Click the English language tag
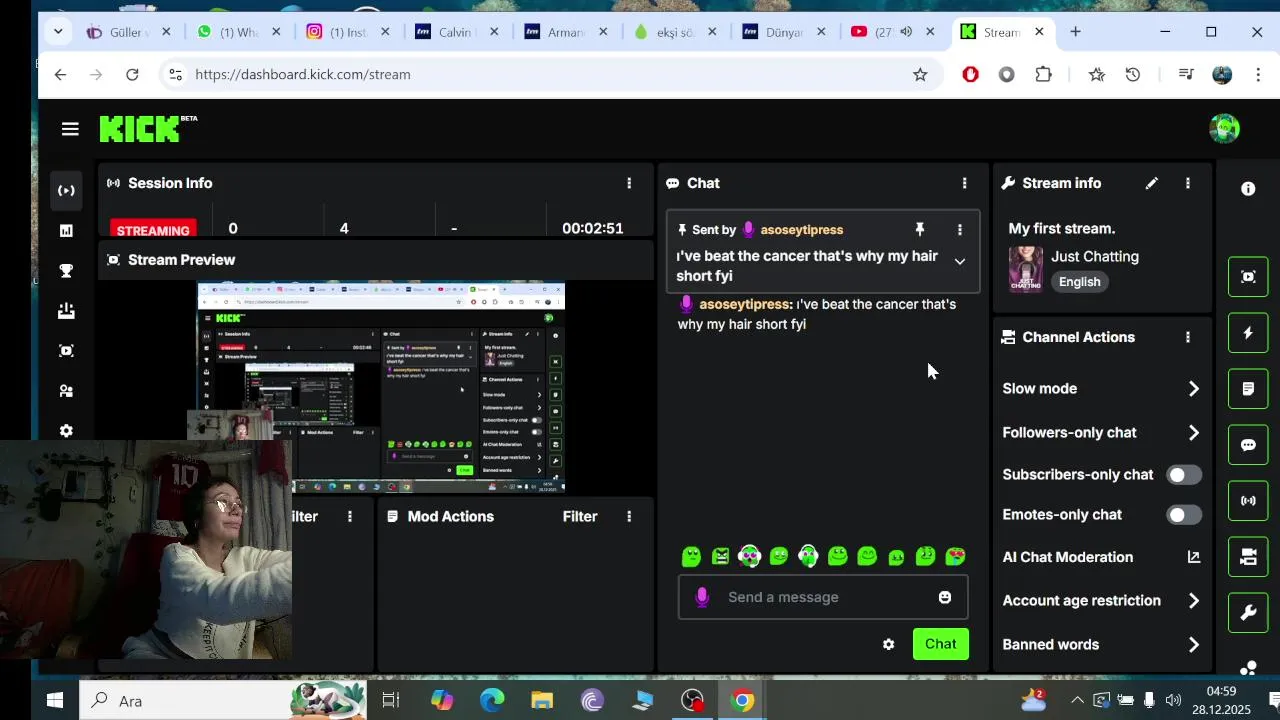This screenshot has height=720, width=1280. [x=1079, y=282]
